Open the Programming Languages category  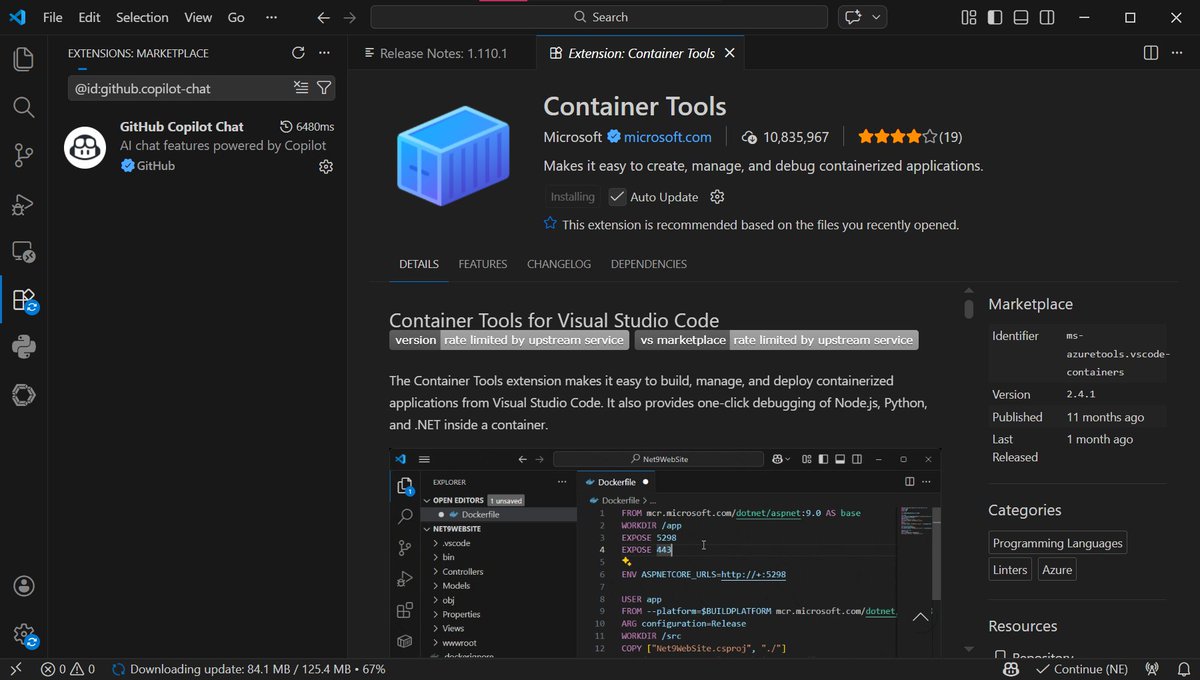[x=1058, y=543]
